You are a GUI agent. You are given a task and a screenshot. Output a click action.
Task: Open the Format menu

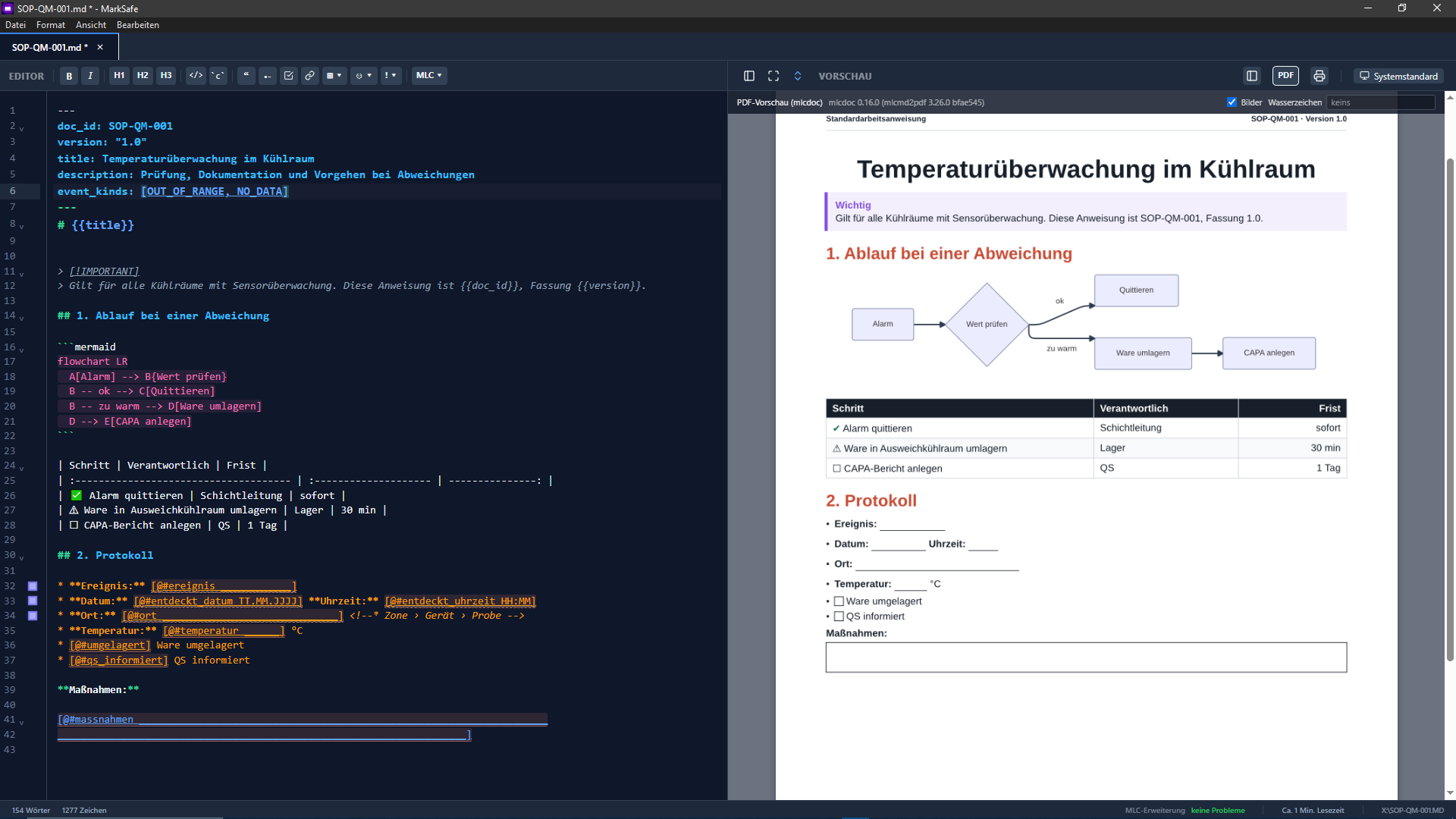(51, 25)
